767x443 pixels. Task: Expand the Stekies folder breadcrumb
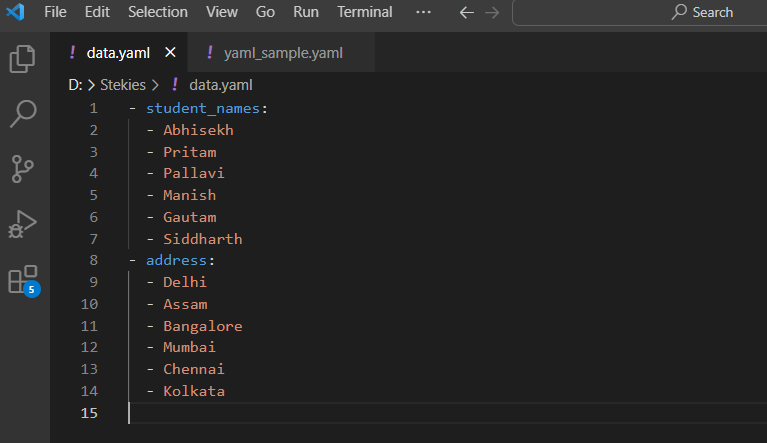(x=122, y=85)
